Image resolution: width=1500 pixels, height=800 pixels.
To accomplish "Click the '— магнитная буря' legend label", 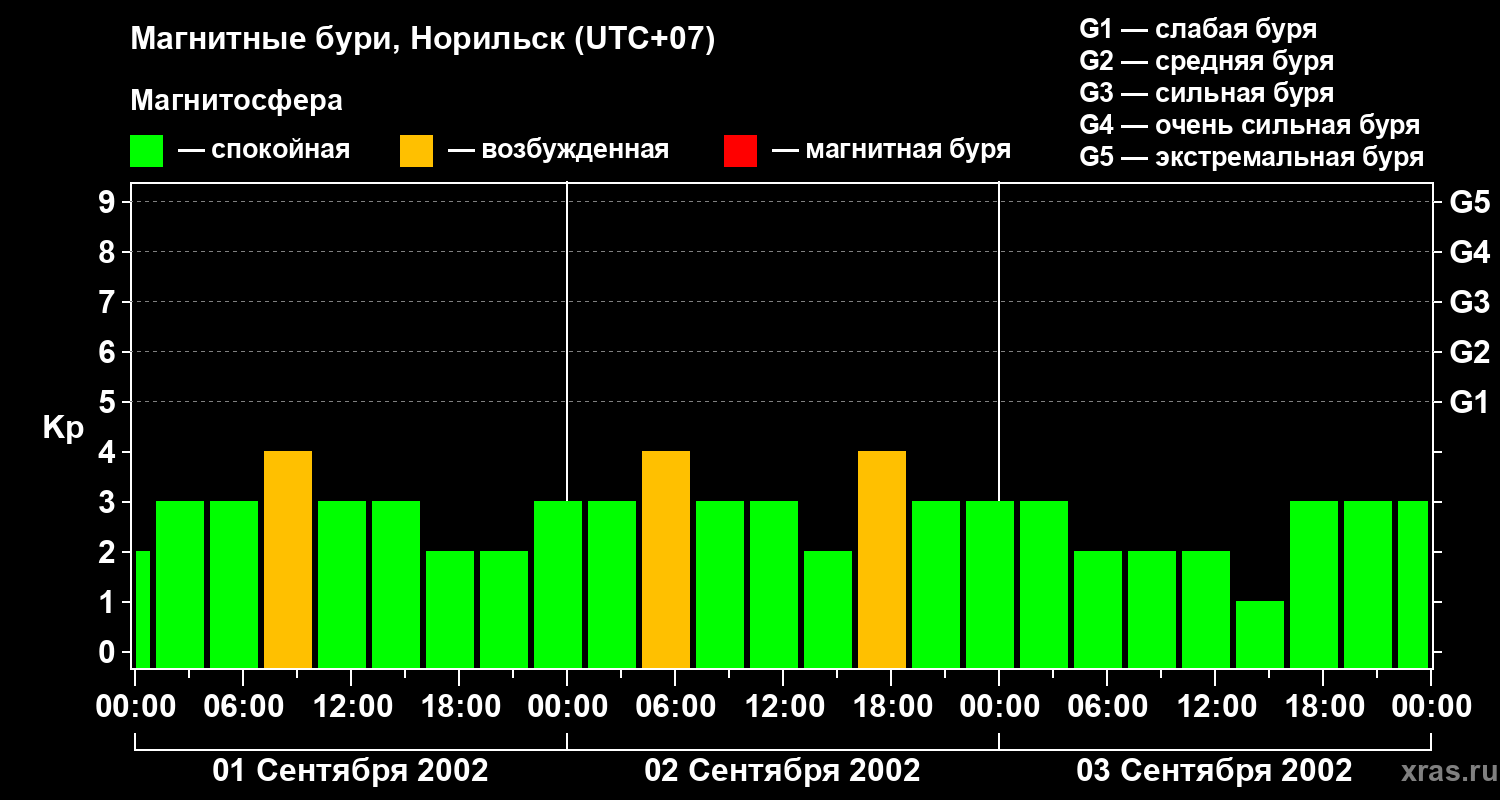I will click(x=891, y=150).
